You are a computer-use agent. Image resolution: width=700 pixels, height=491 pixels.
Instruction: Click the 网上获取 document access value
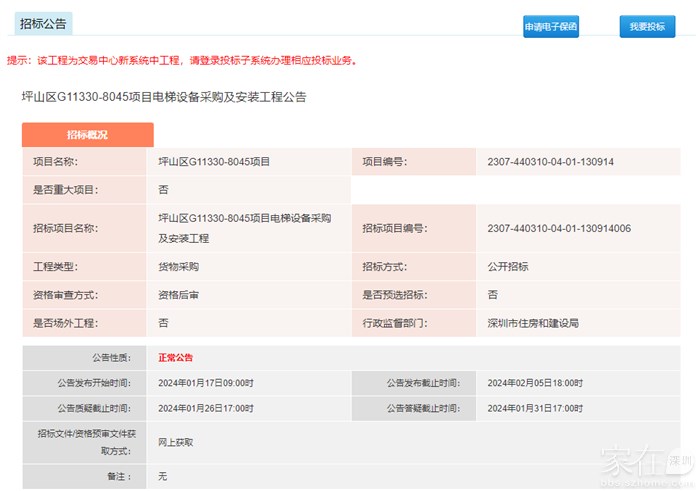(176, 441)
